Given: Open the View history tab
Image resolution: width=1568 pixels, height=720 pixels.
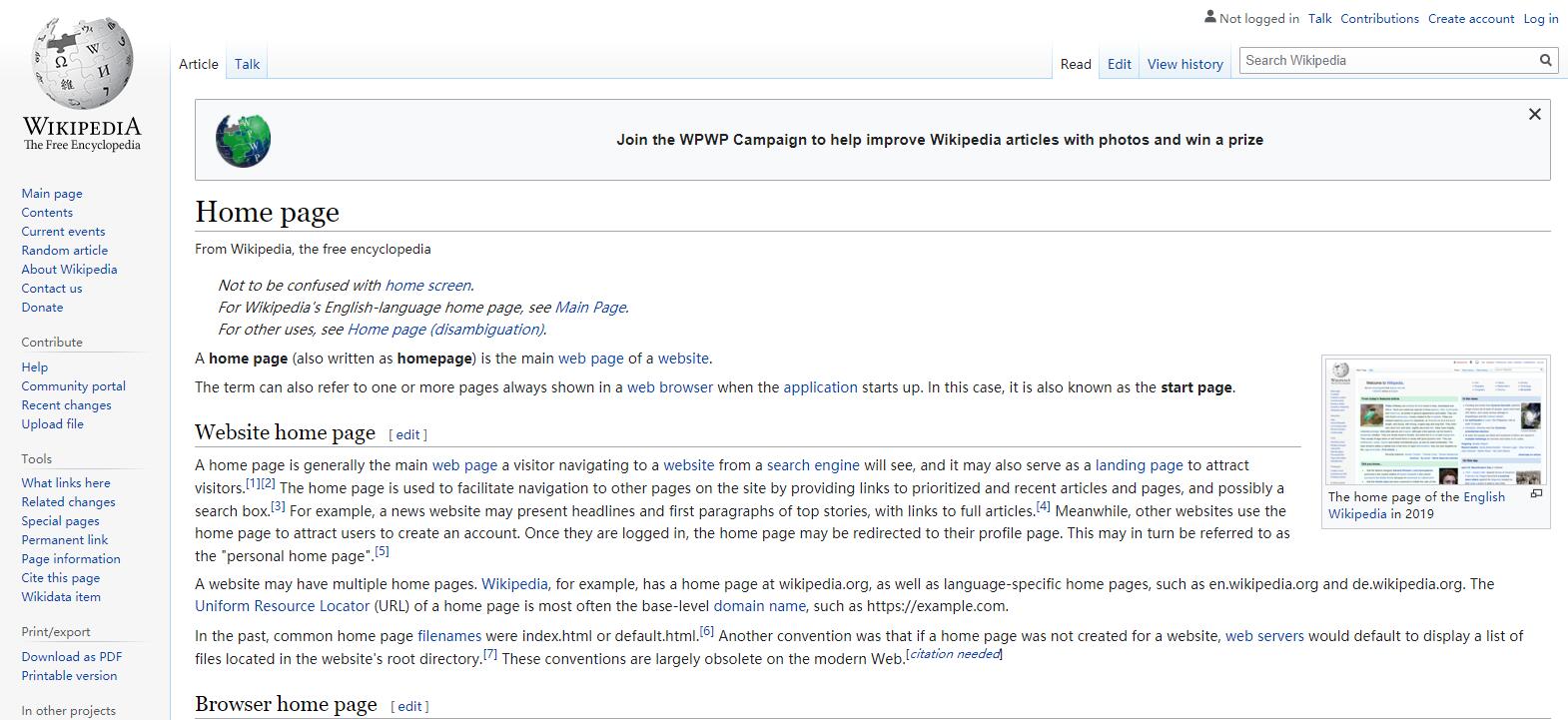Looking at the screenshot, I should [x=1184, y=64].
